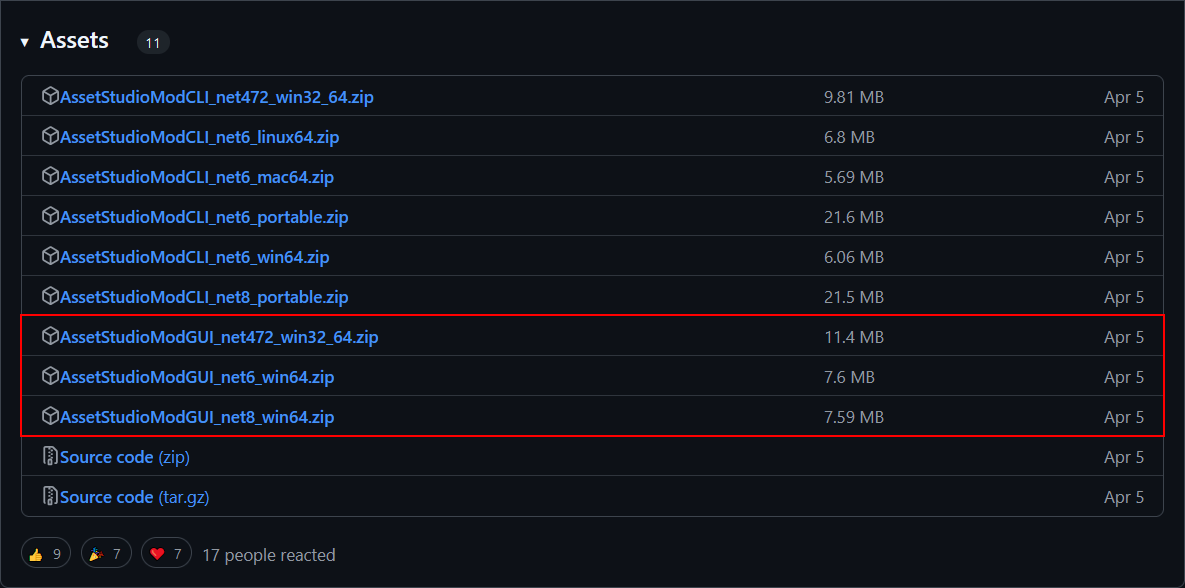Download Source code (tar.gz) archive
The height and width of the screenshot is (588, 1185).
tap(134, 497)
